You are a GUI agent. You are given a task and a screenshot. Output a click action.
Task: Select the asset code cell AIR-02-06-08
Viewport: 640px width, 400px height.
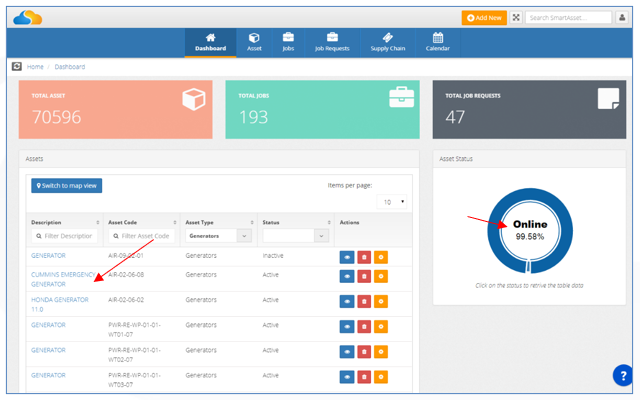tap(126, 275)
